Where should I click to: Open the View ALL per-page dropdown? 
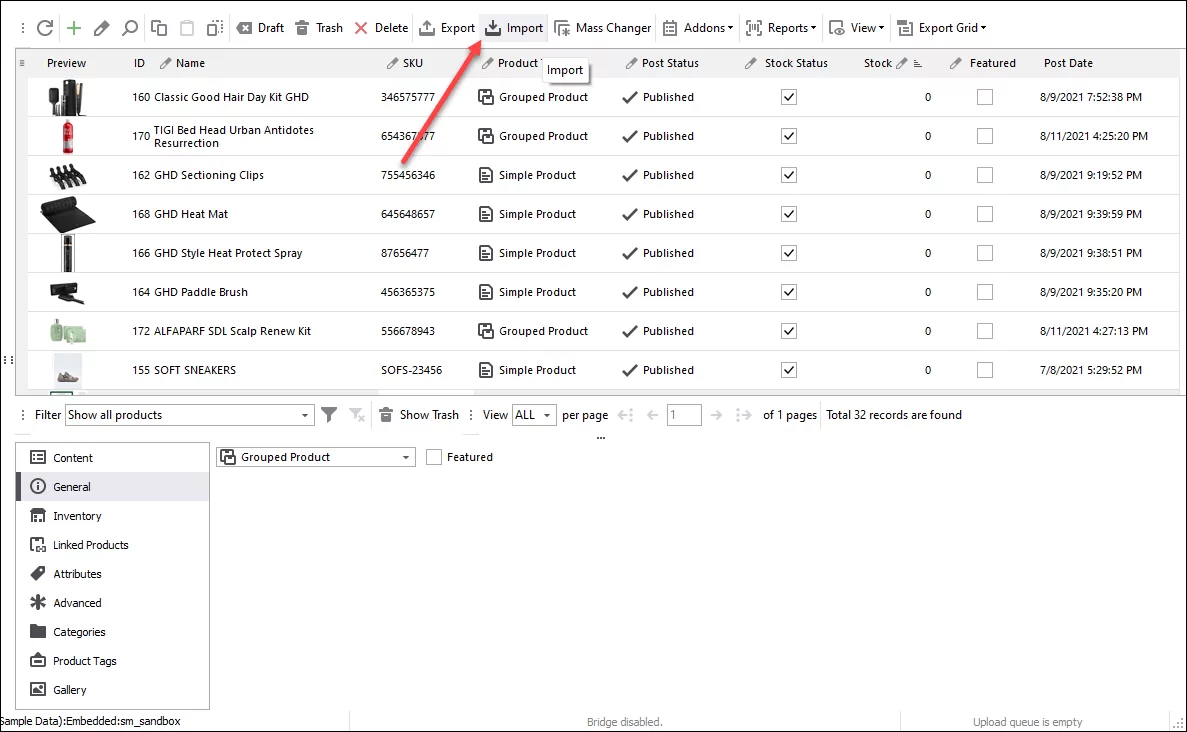[534, 414]
